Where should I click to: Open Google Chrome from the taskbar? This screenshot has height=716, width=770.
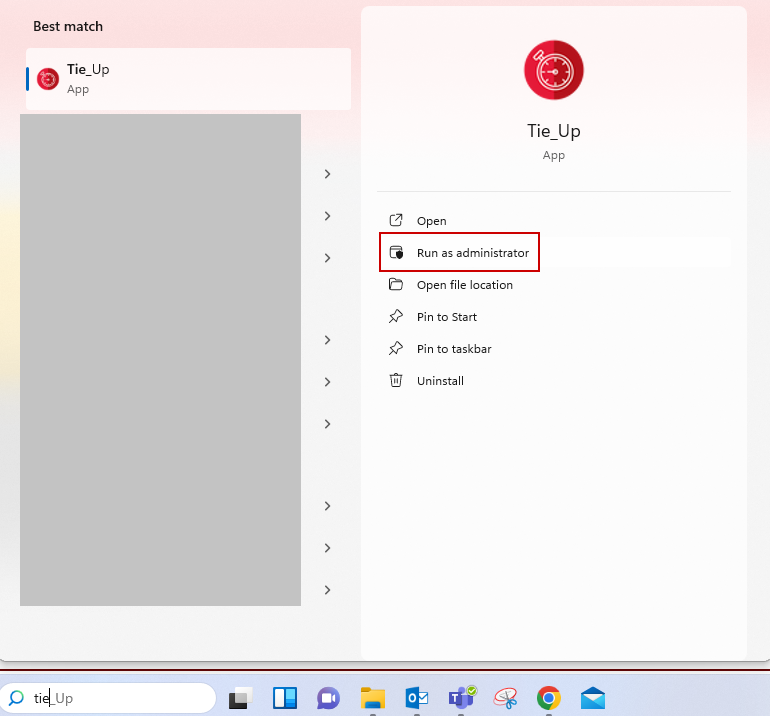(548, 698)
